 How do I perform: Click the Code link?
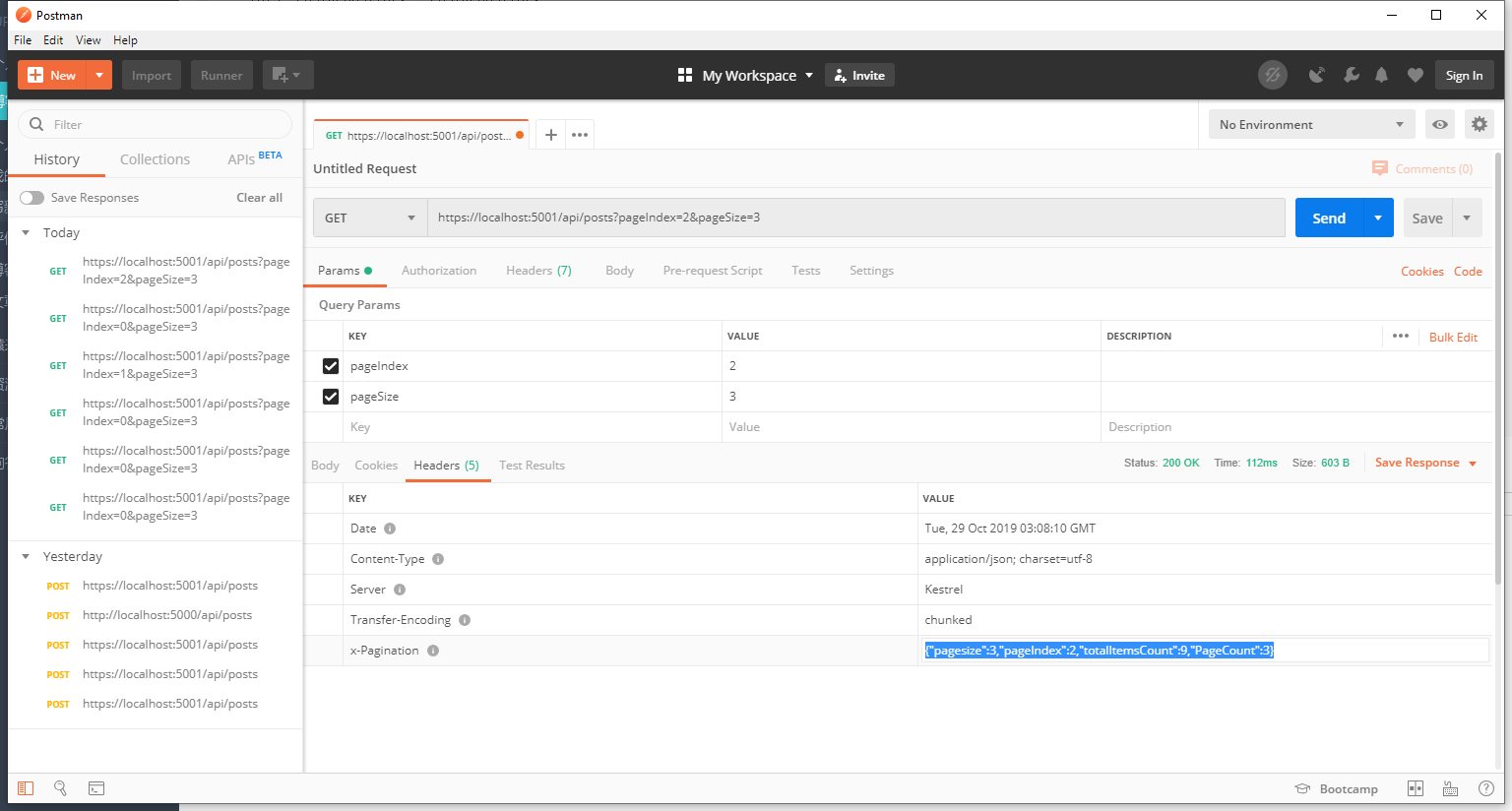(x=1468, y=272)
